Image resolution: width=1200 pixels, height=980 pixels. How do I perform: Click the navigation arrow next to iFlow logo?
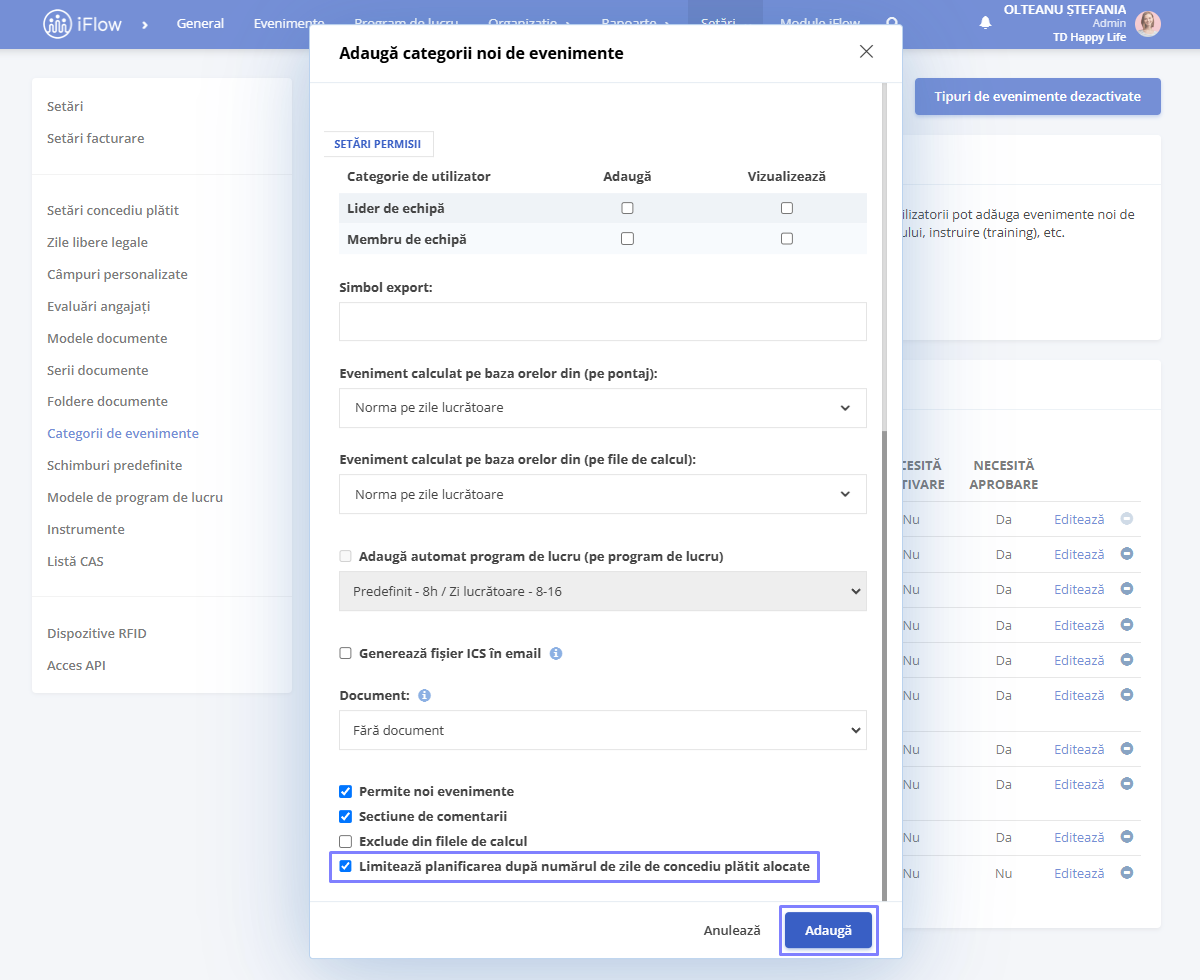click(145, 24)
